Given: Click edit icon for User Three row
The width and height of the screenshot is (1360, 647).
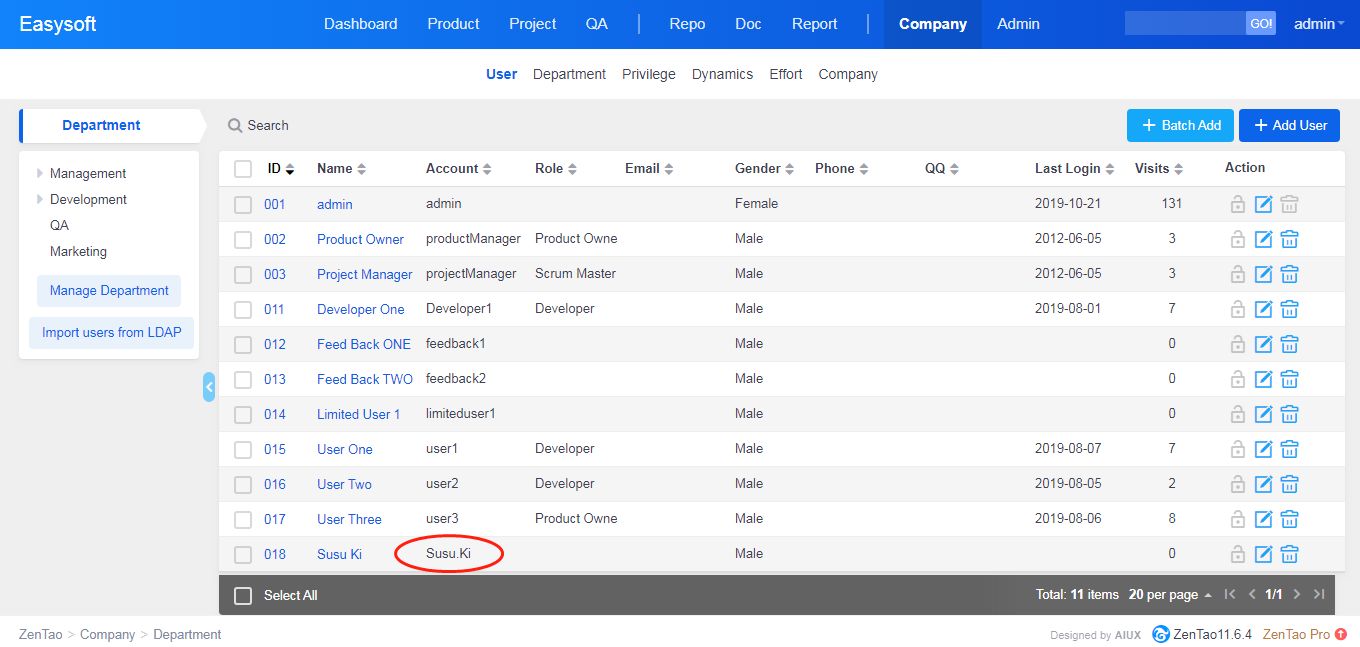Looking at the screenshot, I should (x=1263, y=519).
